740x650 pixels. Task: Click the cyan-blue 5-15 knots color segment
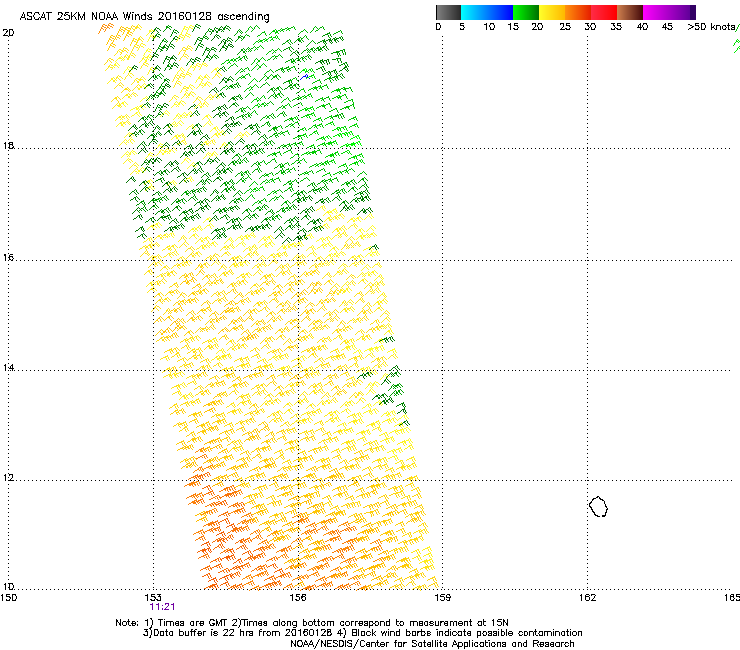pos(487,12)
